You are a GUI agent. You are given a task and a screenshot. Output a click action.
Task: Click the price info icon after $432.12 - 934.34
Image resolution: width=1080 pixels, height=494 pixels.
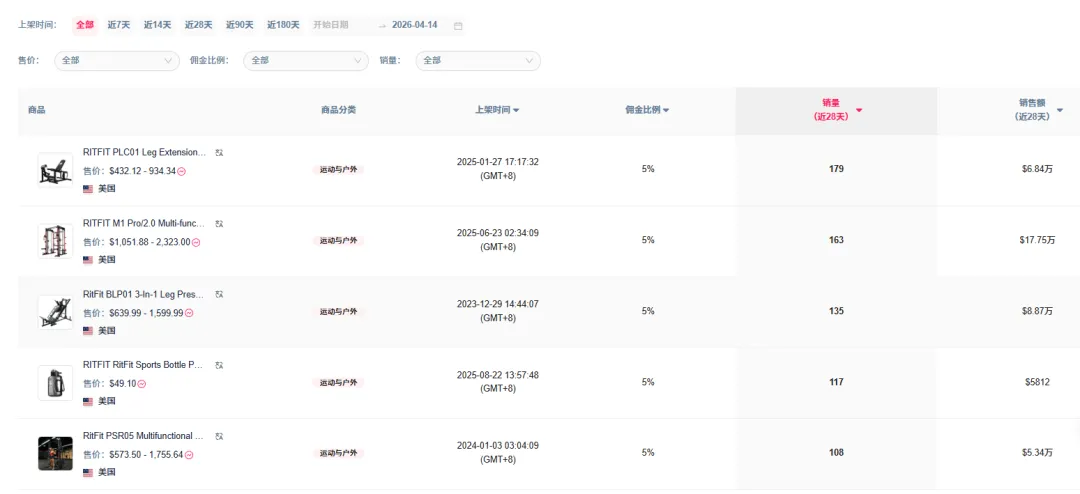click(182, 171)
